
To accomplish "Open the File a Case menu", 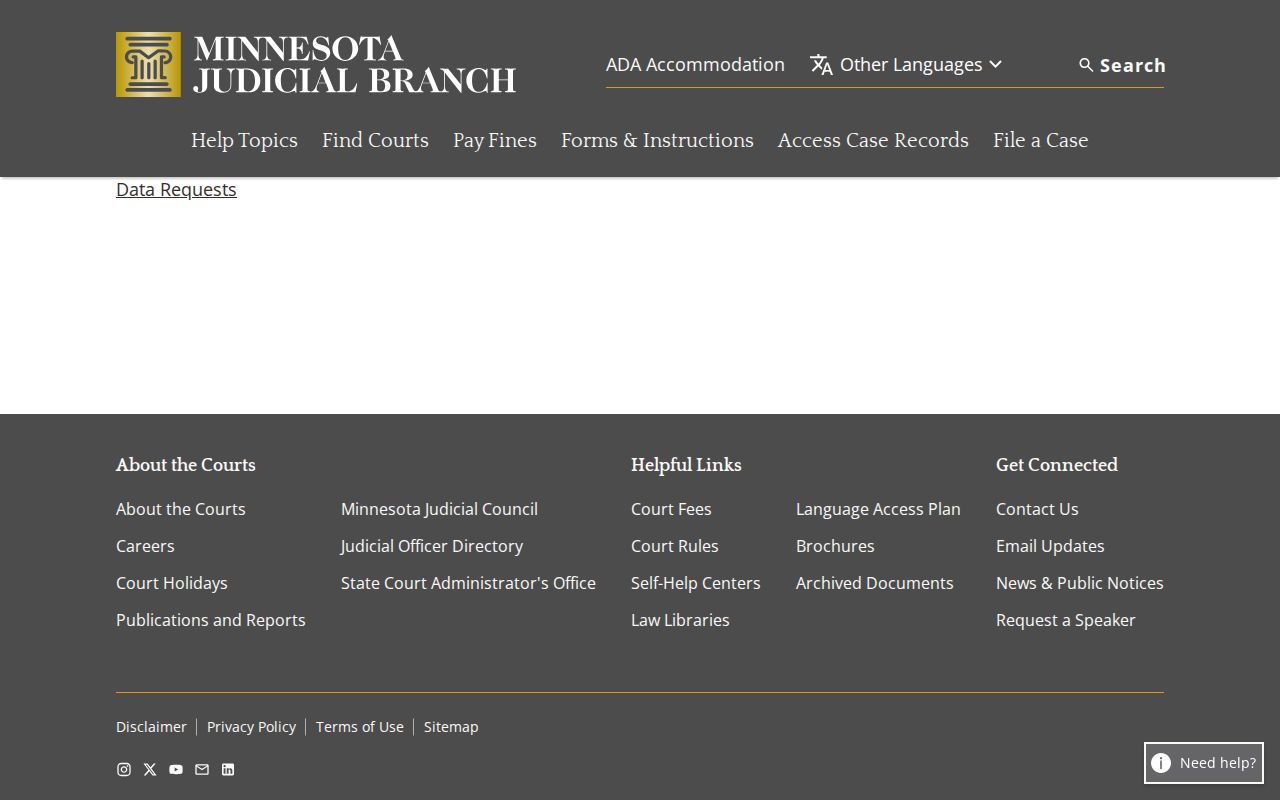I will point(1040,141).
